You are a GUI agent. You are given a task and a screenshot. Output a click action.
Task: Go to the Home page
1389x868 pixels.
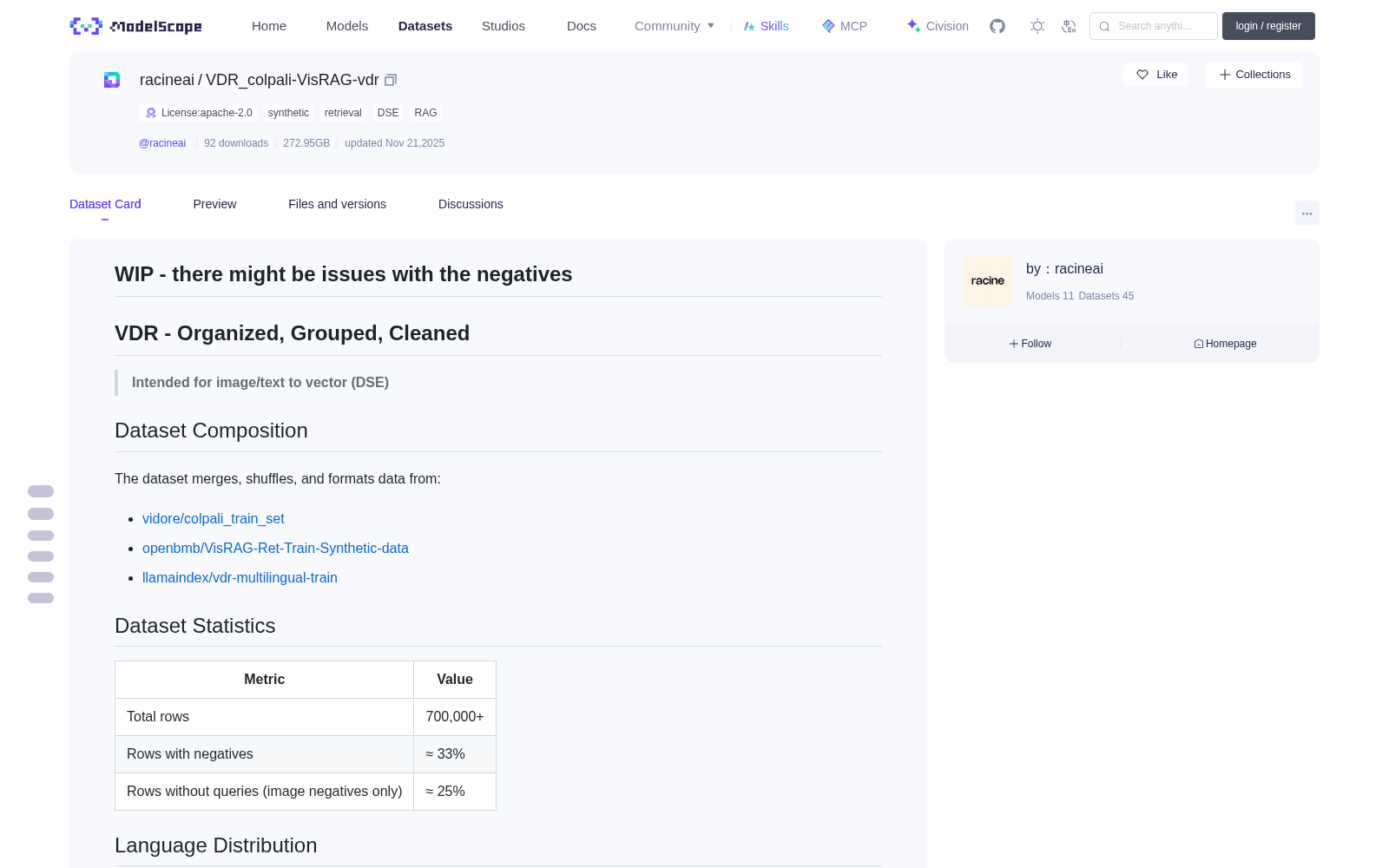[269, 26]
